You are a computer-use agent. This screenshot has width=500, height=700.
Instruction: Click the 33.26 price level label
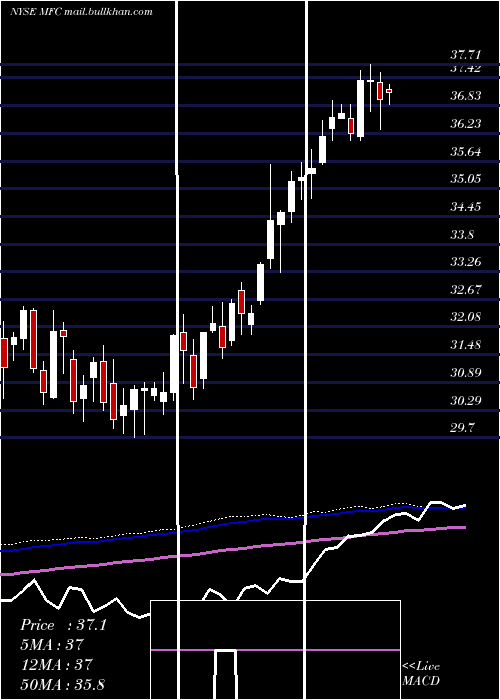point(466,262)
